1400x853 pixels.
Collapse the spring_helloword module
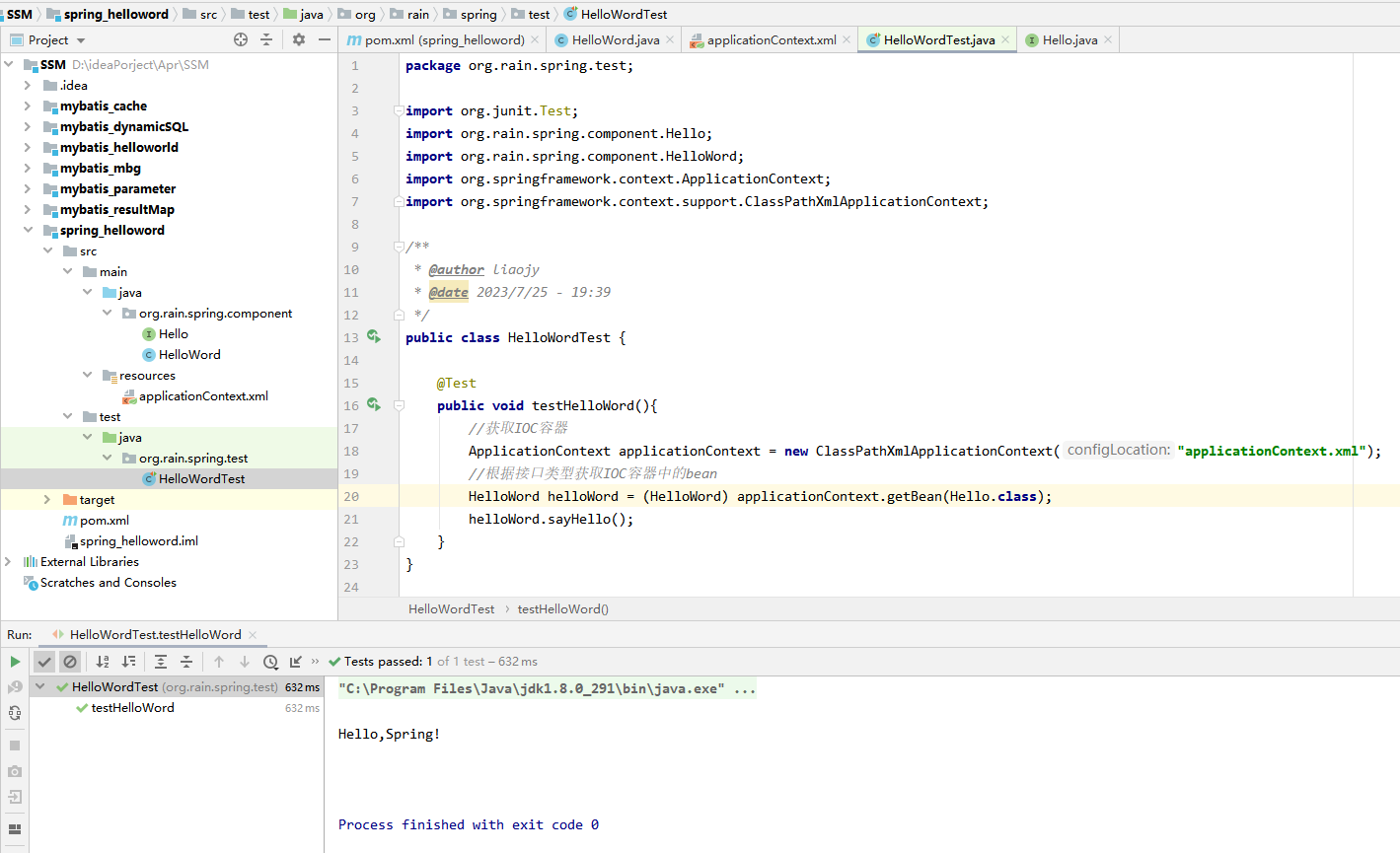(x=28, y=231)
